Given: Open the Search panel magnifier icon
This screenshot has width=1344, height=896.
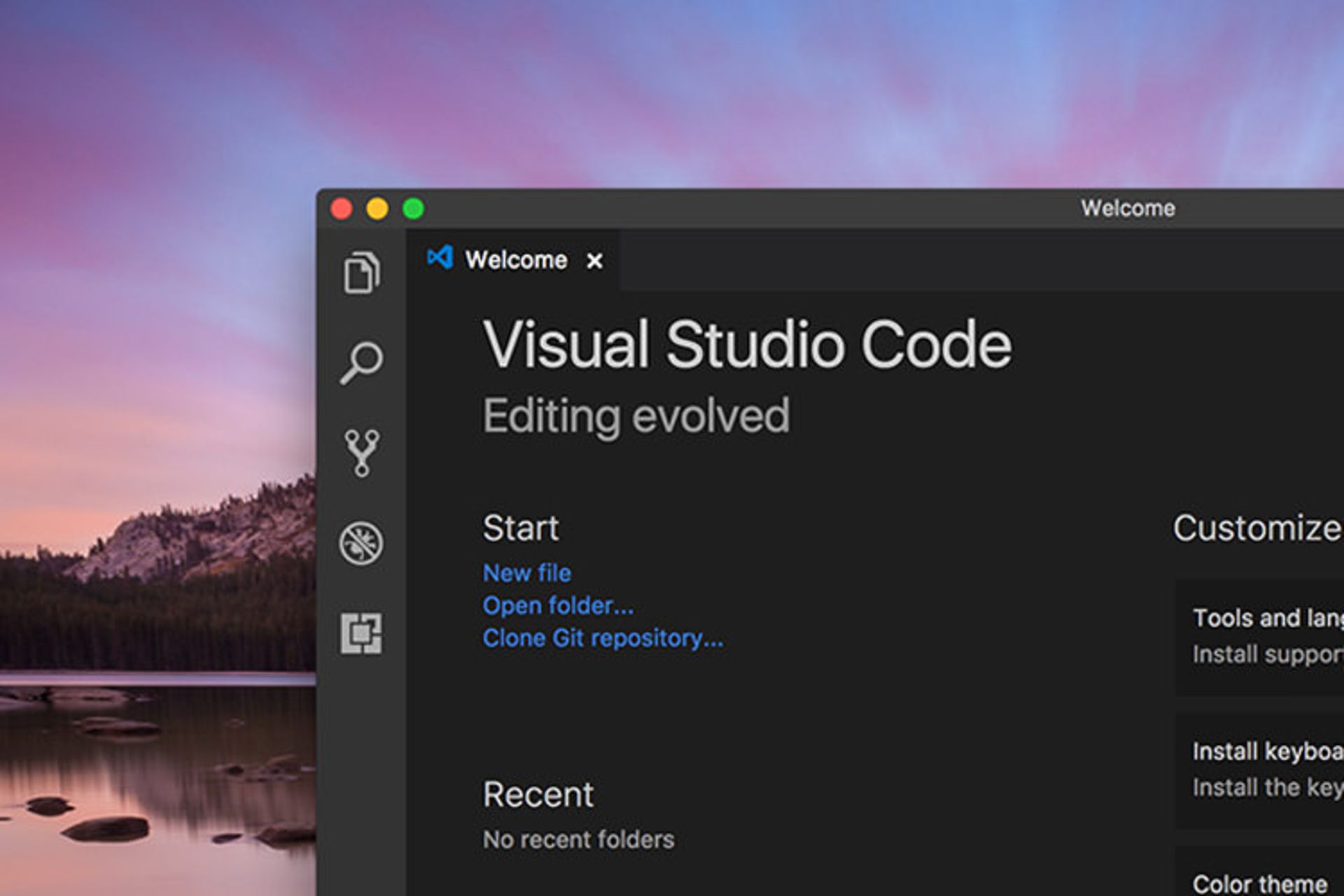Looking at the screenshot, I should [361, 363].
